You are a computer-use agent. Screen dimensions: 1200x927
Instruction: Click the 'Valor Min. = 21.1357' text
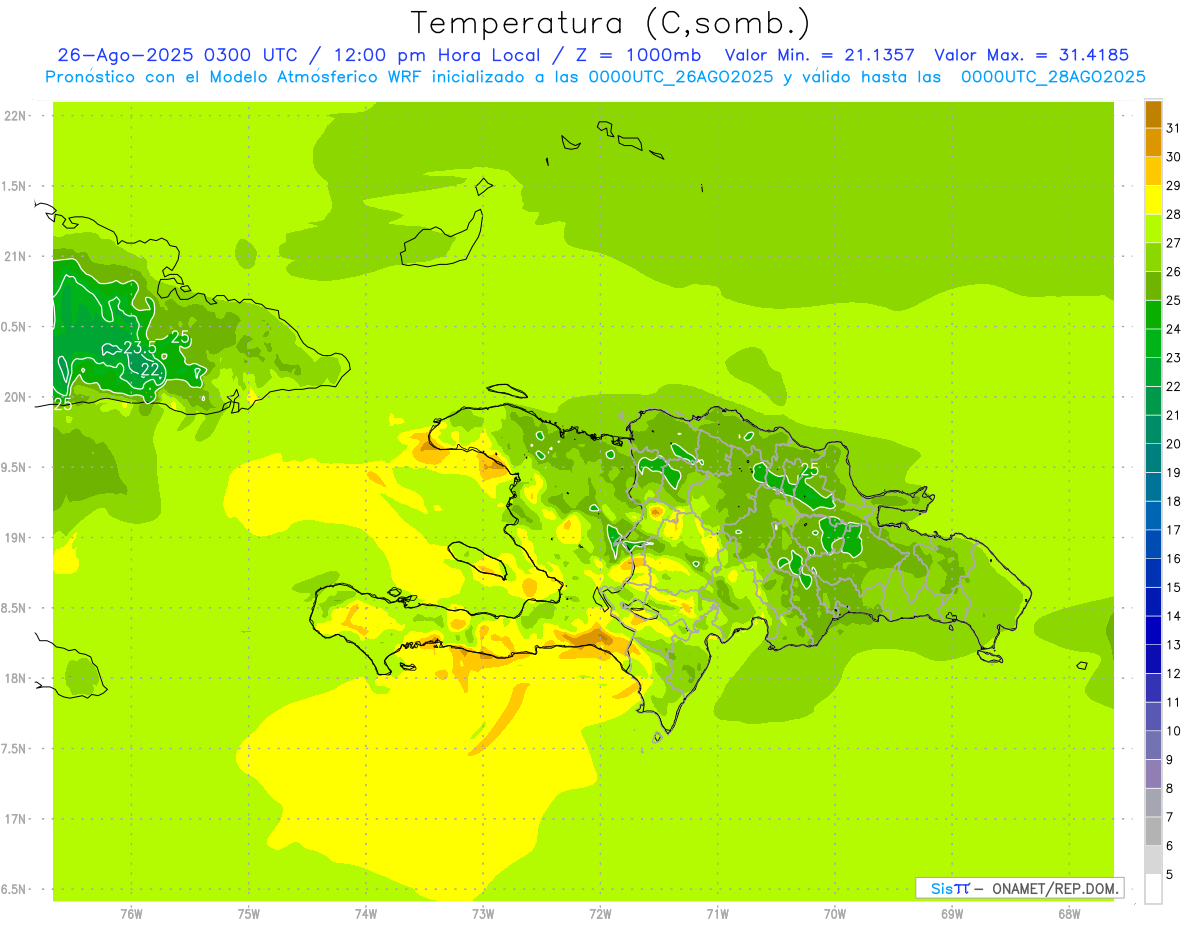click(x=820, y=55)
